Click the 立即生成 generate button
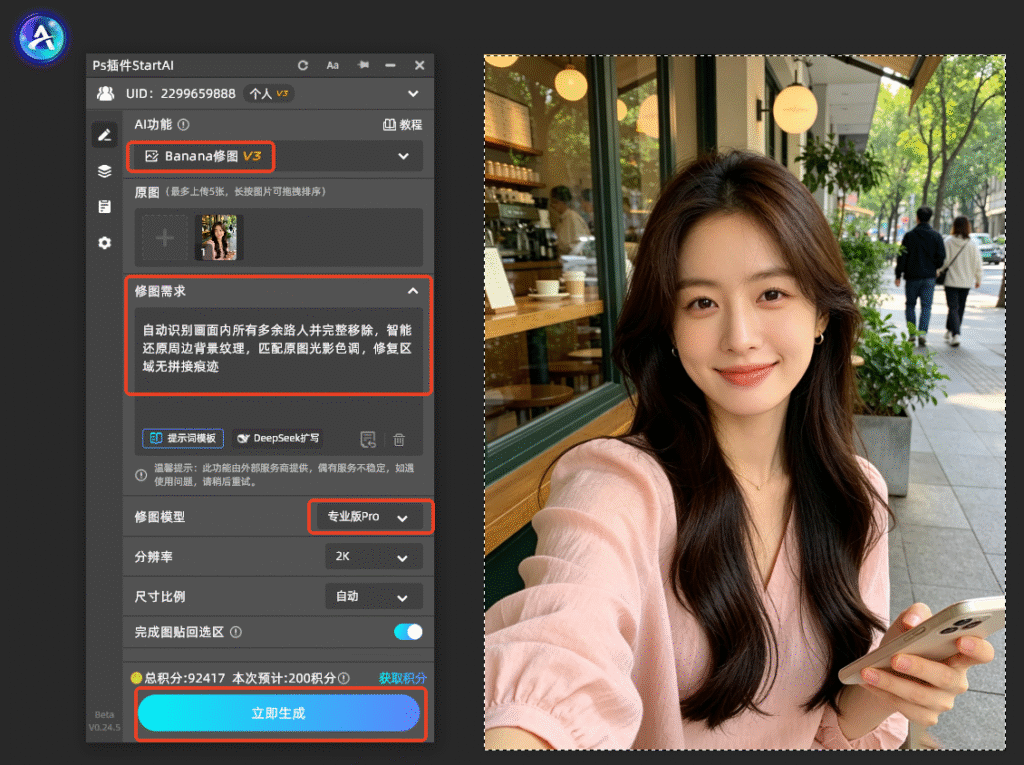Image resolution: width=1024 pixels, height=765 pixels. click(279, 713)
